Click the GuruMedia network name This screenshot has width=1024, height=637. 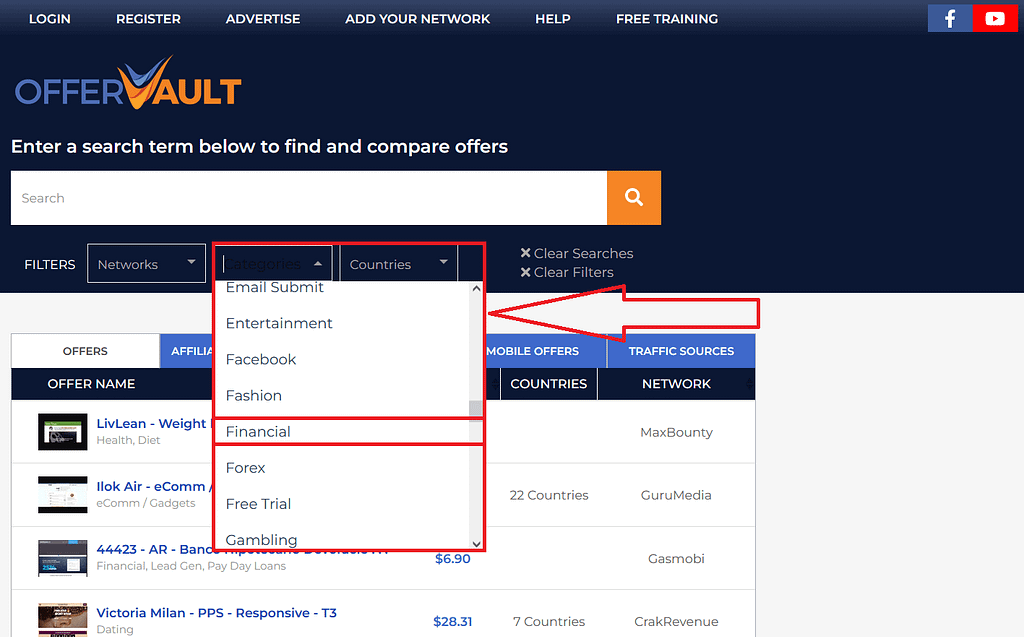(676, 495)
